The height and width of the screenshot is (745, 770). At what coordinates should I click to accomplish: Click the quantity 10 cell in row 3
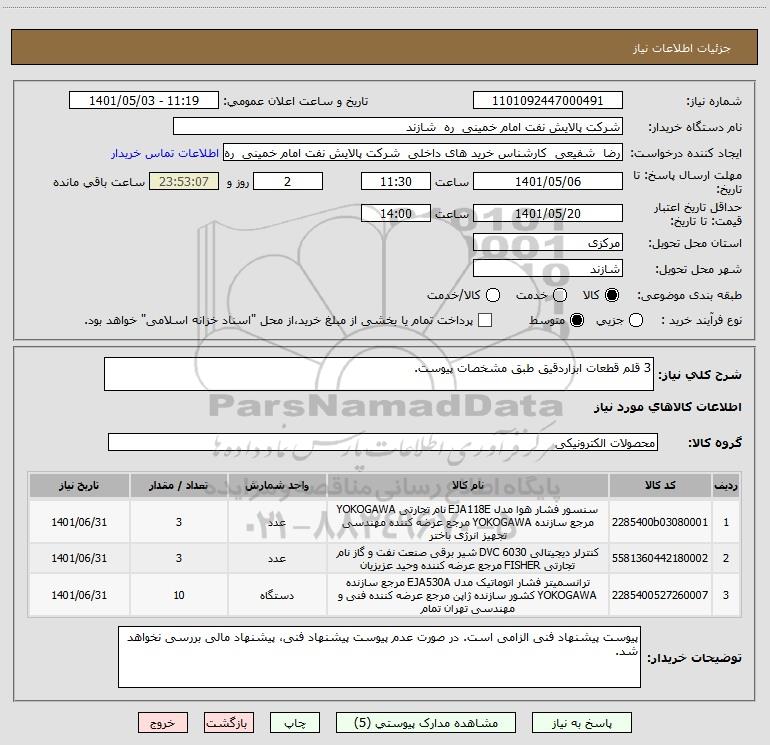tap(179, 595)
